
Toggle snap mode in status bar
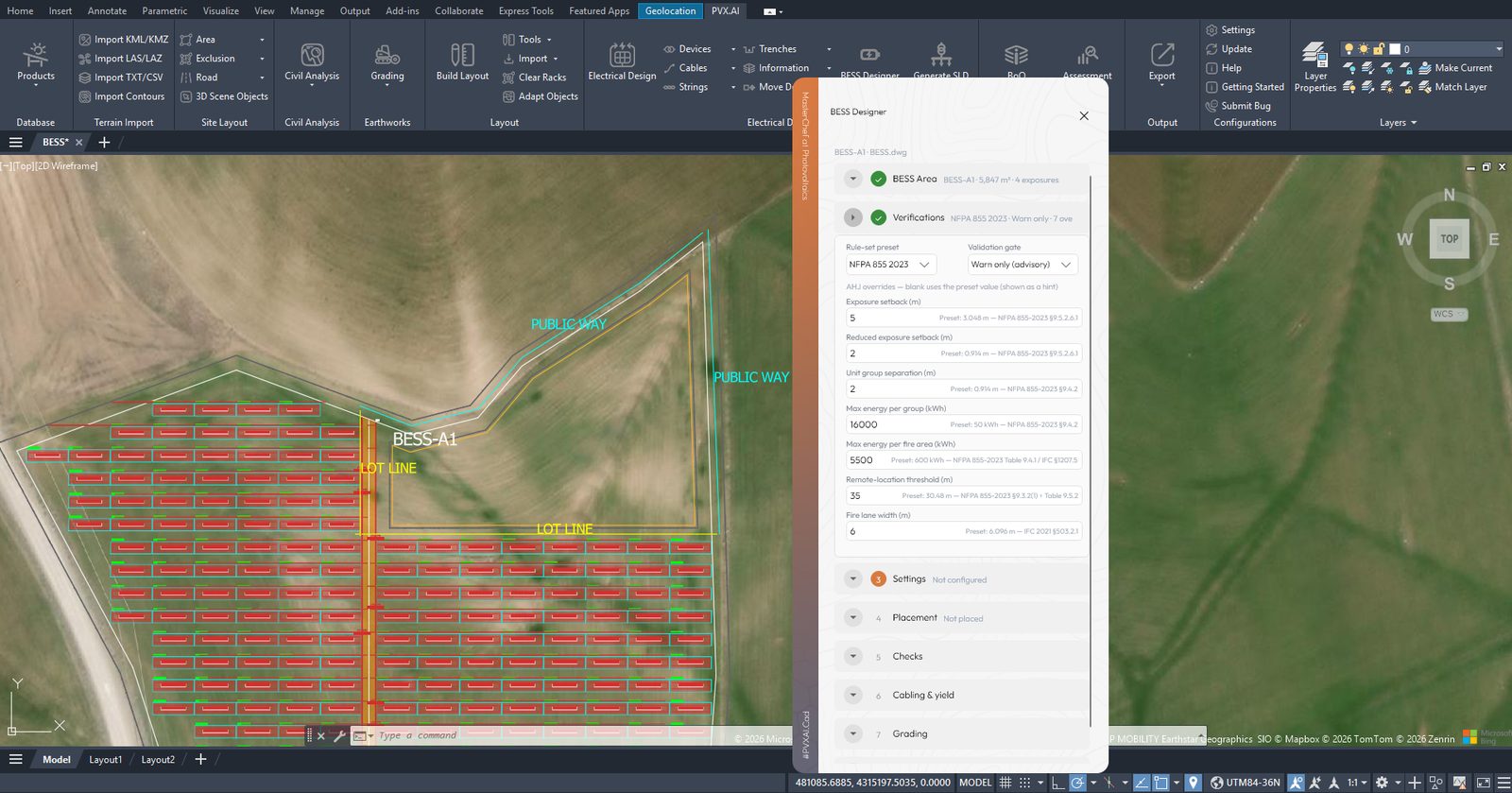1024,783
